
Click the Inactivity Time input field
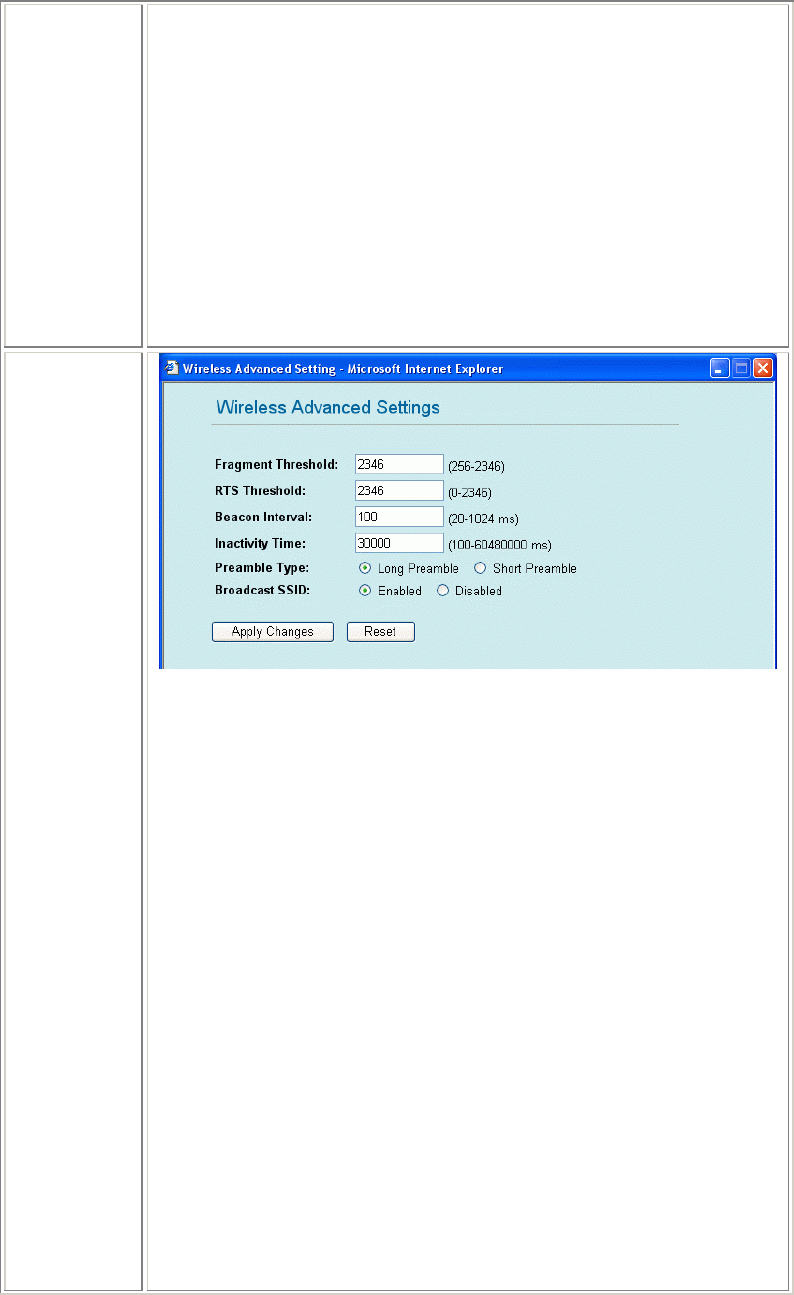(x=399, y=542)
